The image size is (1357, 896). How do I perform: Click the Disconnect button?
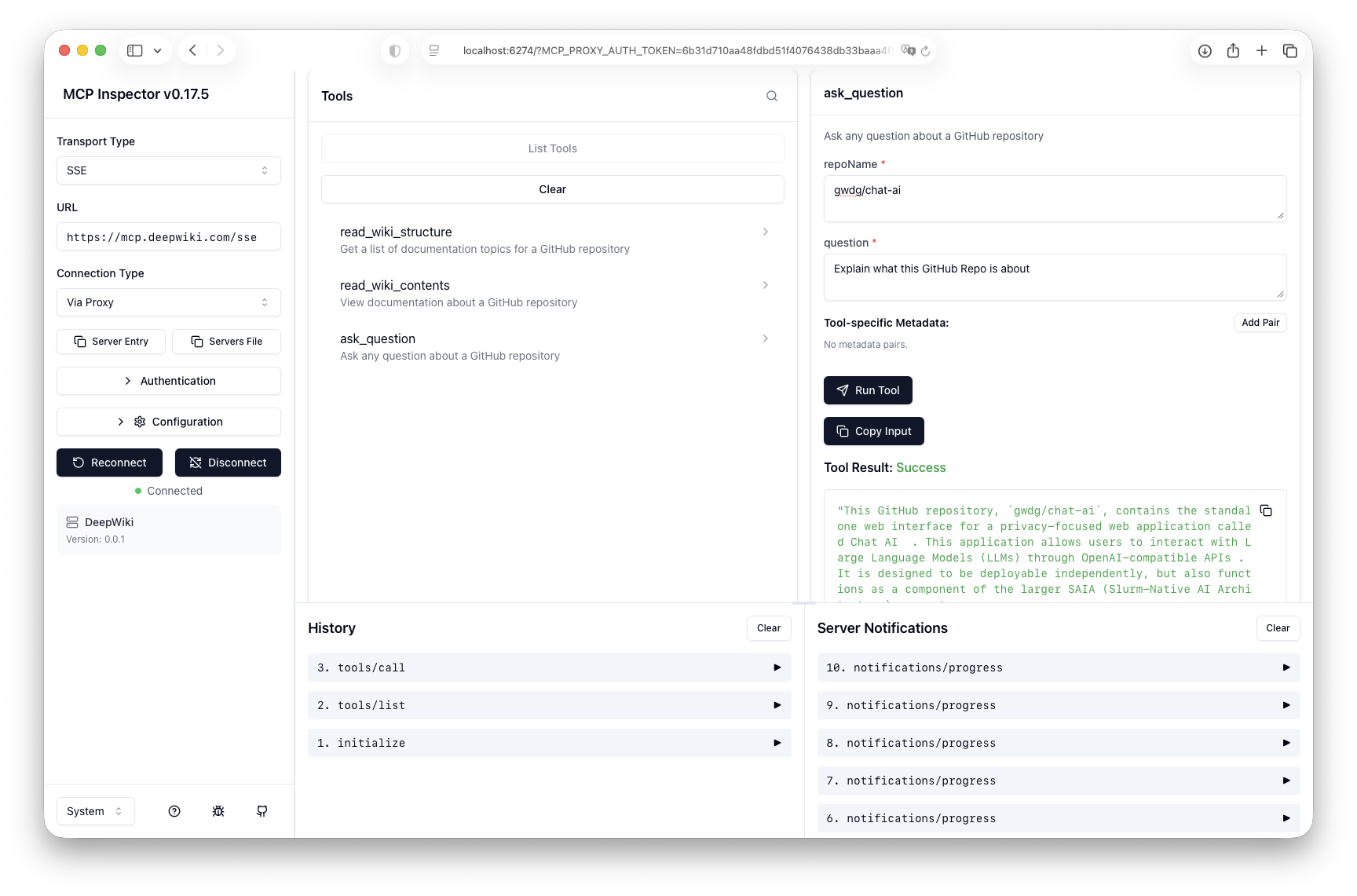click(228, 463)
